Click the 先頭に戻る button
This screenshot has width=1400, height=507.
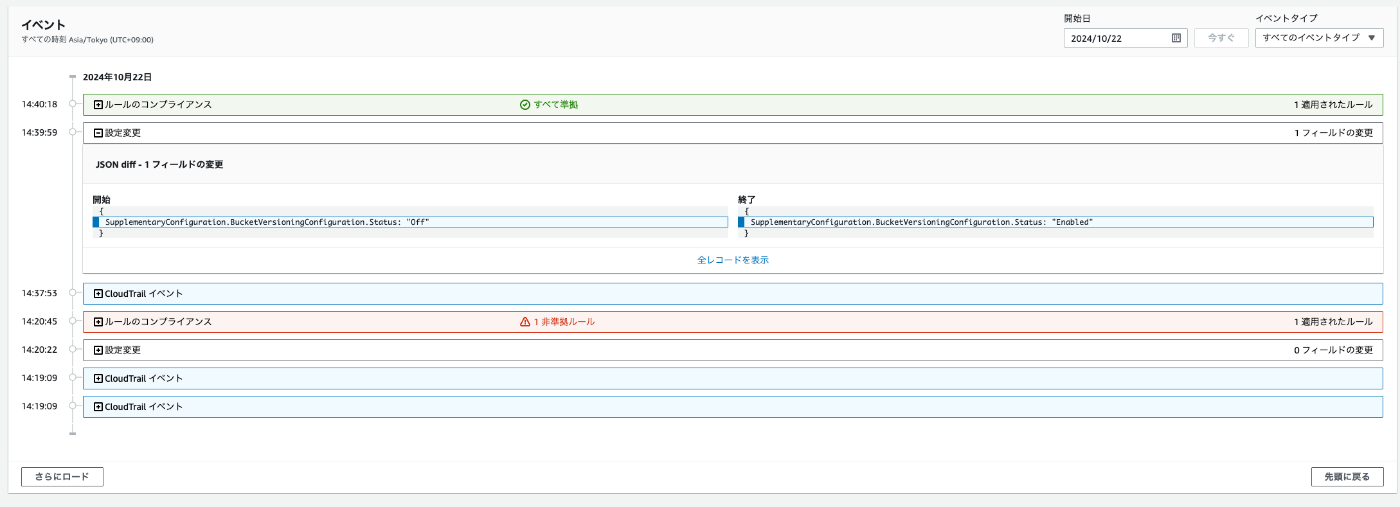[1347, 477]
